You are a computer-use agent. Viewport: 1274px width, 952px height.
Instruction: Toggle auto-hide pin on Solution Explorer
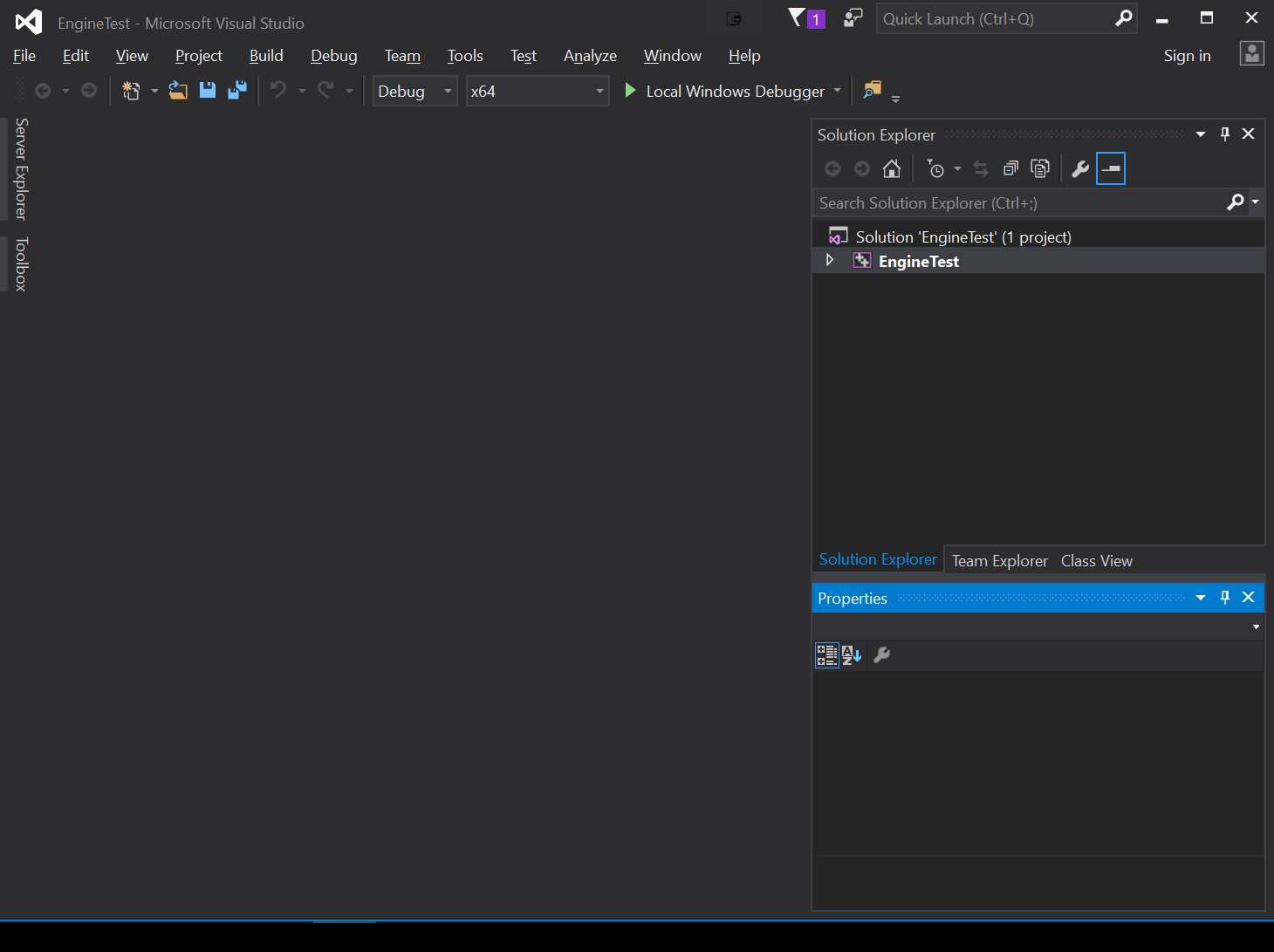click(x=1225, y=134)
